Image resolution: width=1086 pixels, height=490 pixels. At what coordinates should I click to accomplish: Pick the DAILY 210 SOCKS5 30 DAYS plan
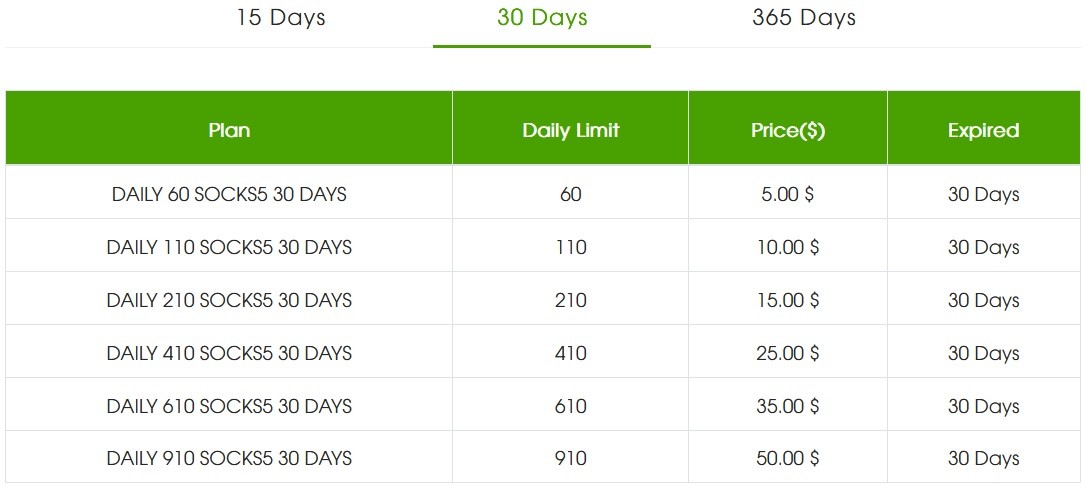229,300
